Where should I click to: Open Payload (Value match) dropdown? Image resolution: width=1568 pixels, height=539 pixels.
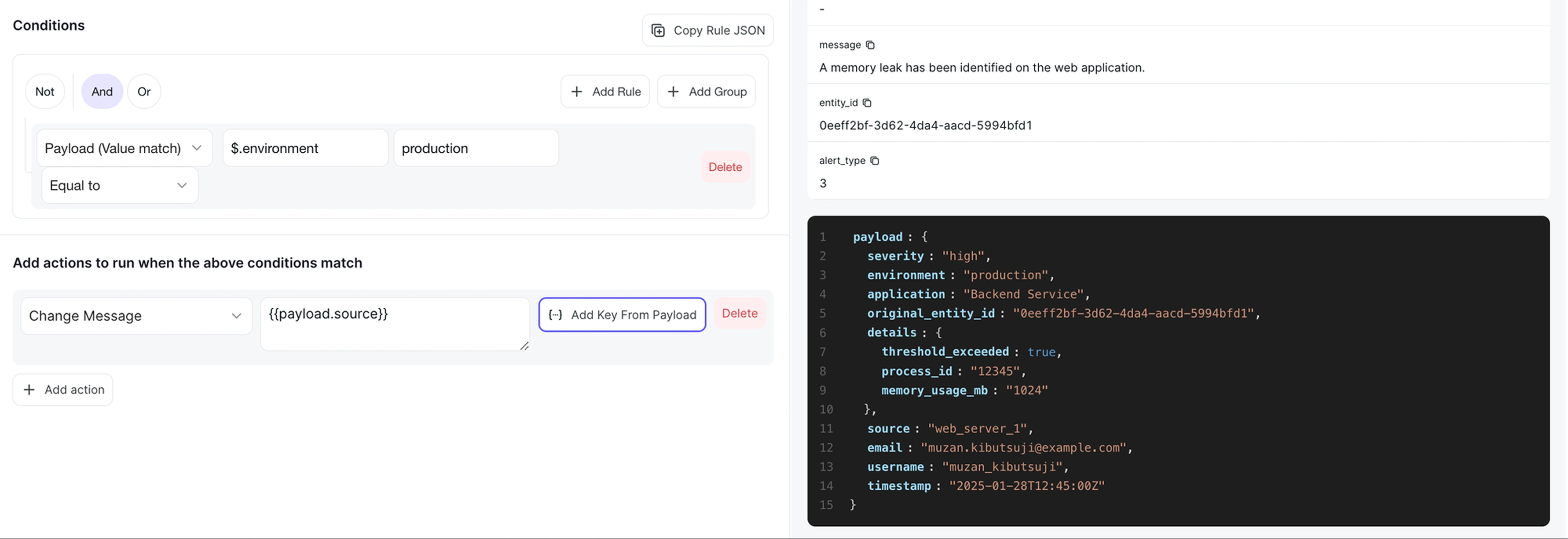[x=124, y=148]
